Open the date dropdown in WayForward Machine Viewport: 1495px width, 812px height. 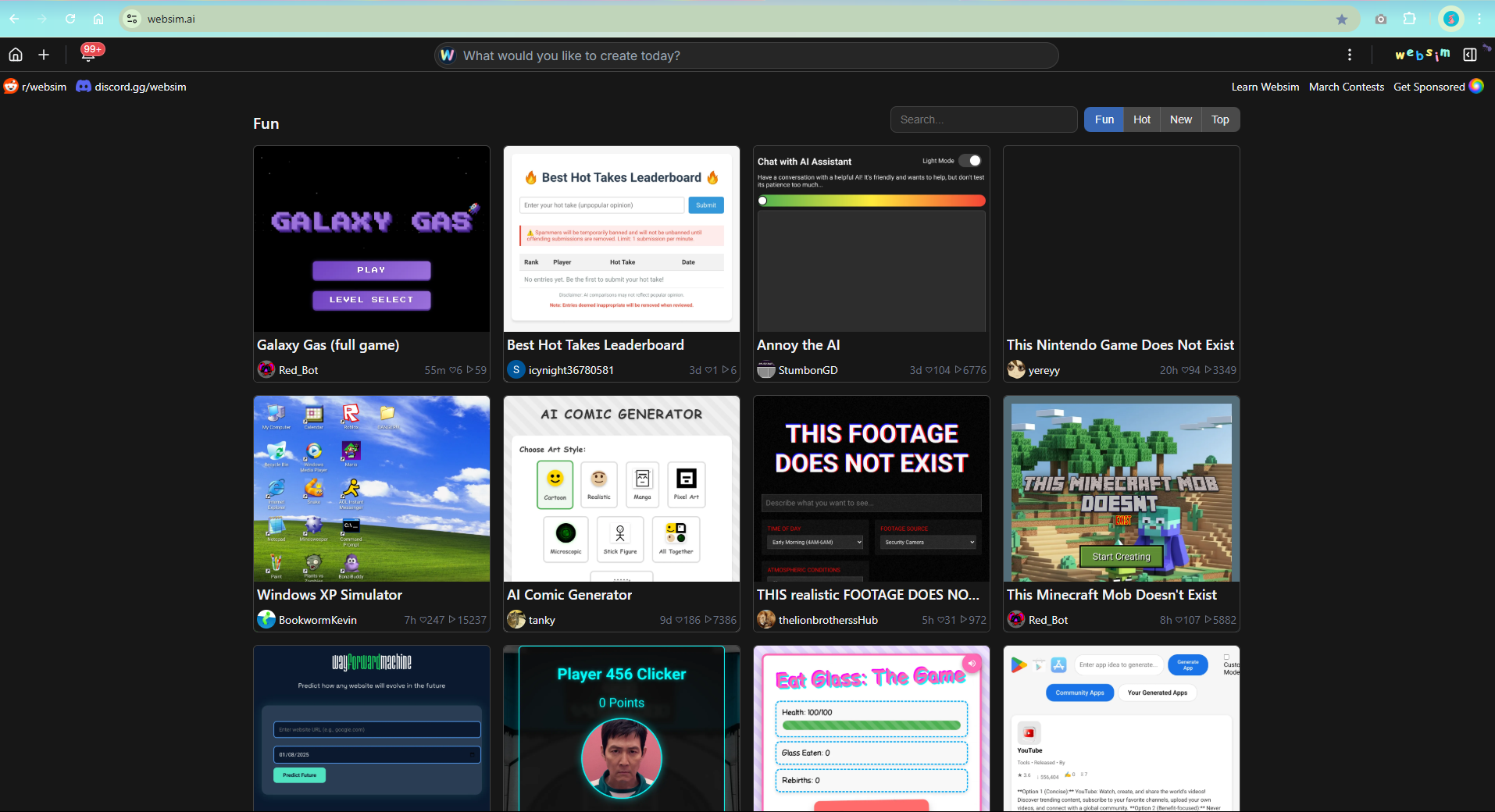point(376,755)
